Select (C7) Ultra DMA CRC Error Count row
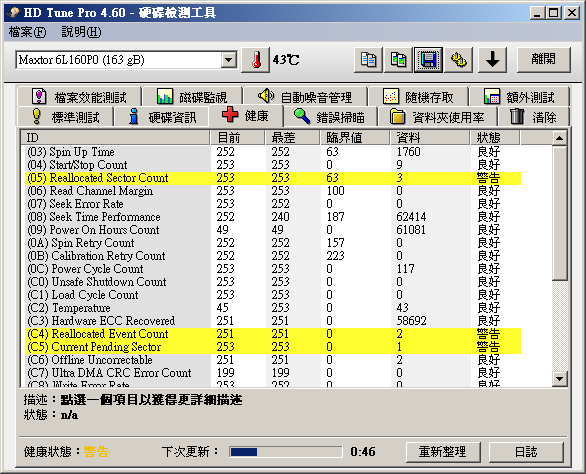The height and width of the screenshot is (474, 586). tap(274, 373)
